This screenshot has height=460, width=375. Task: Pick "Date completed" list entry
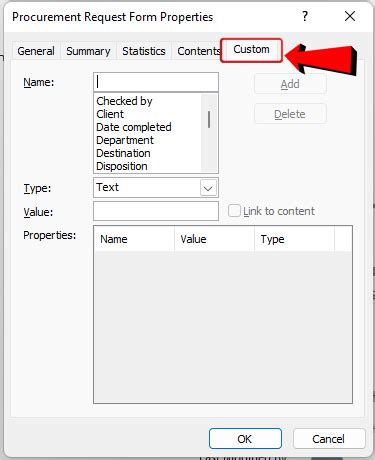(x=134, y=127)
